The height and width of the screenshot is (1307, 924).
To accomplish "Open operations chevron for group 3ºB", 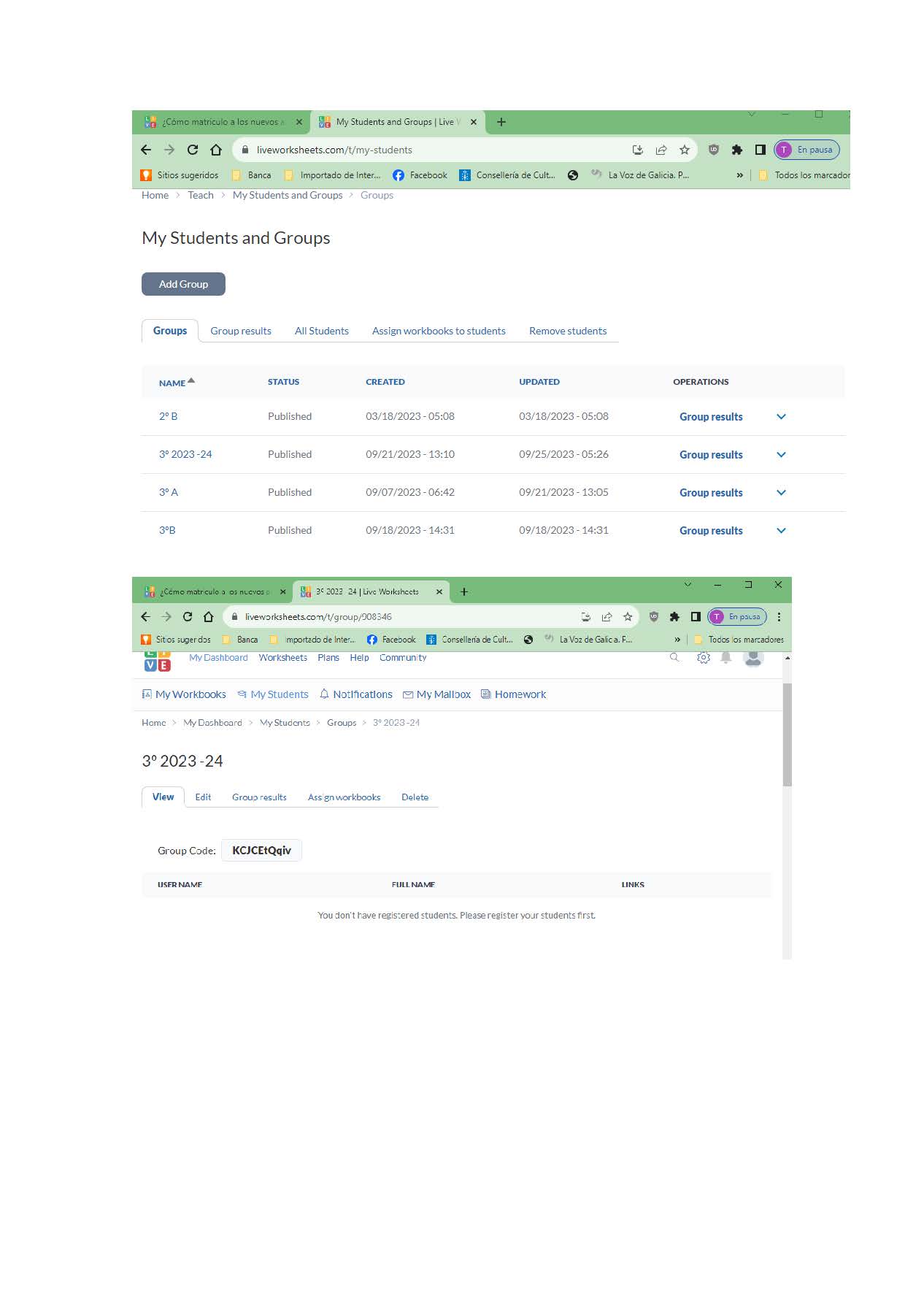I will [x=781, y=531].
